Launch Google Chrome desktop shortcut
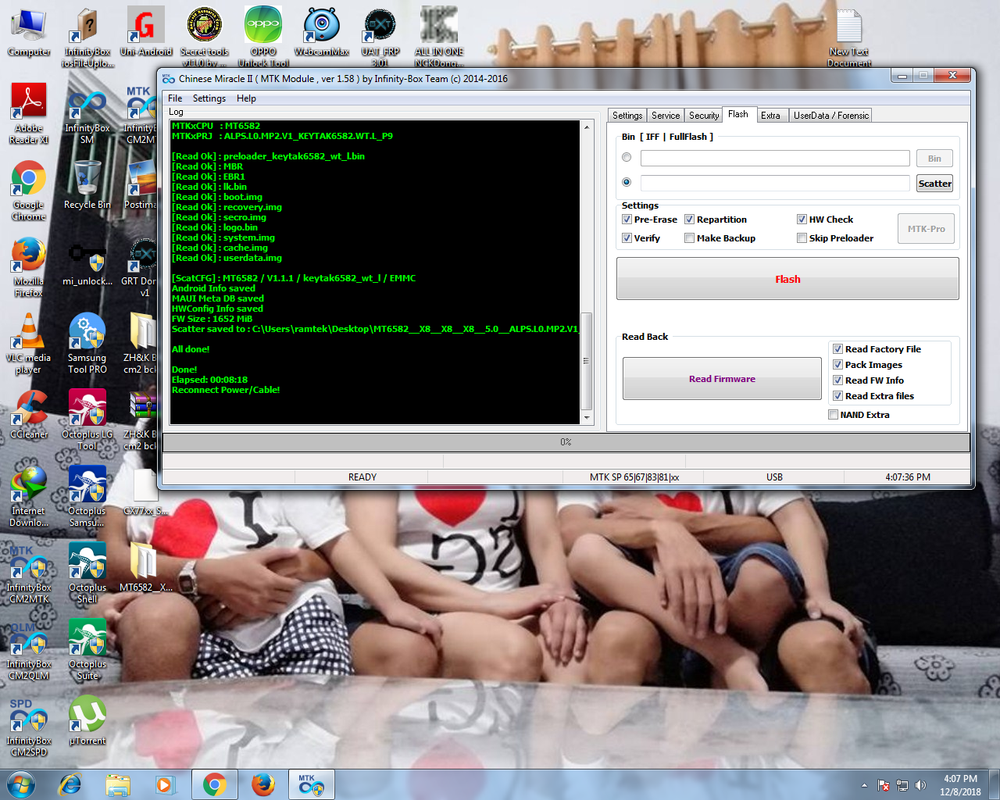This screenshot has height=800, width=1000. 29,190
